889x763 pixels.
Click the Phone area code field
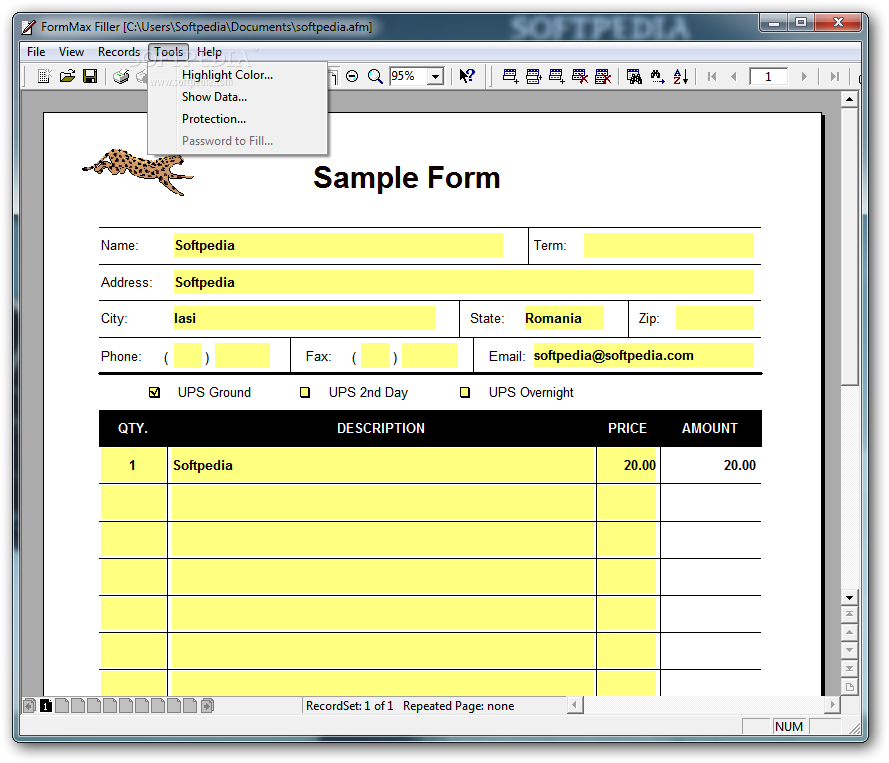coord(188,356)
